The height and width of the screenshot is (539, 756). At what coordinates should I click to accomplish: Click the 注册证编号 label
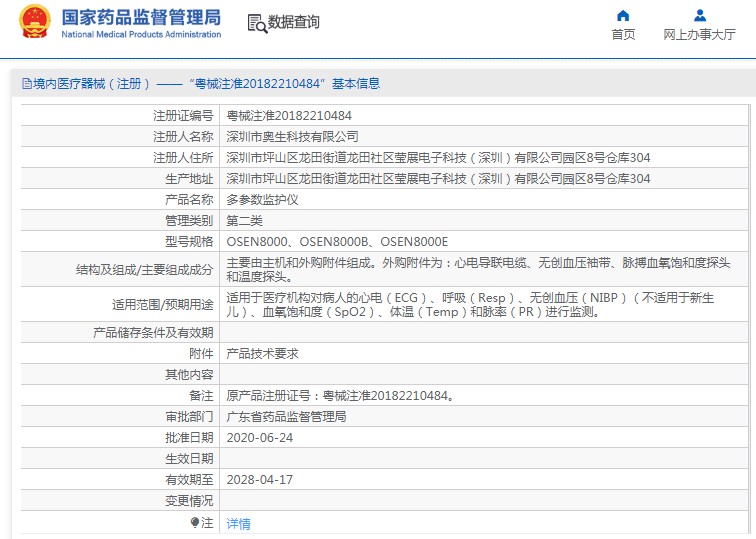tap(183, 116)
